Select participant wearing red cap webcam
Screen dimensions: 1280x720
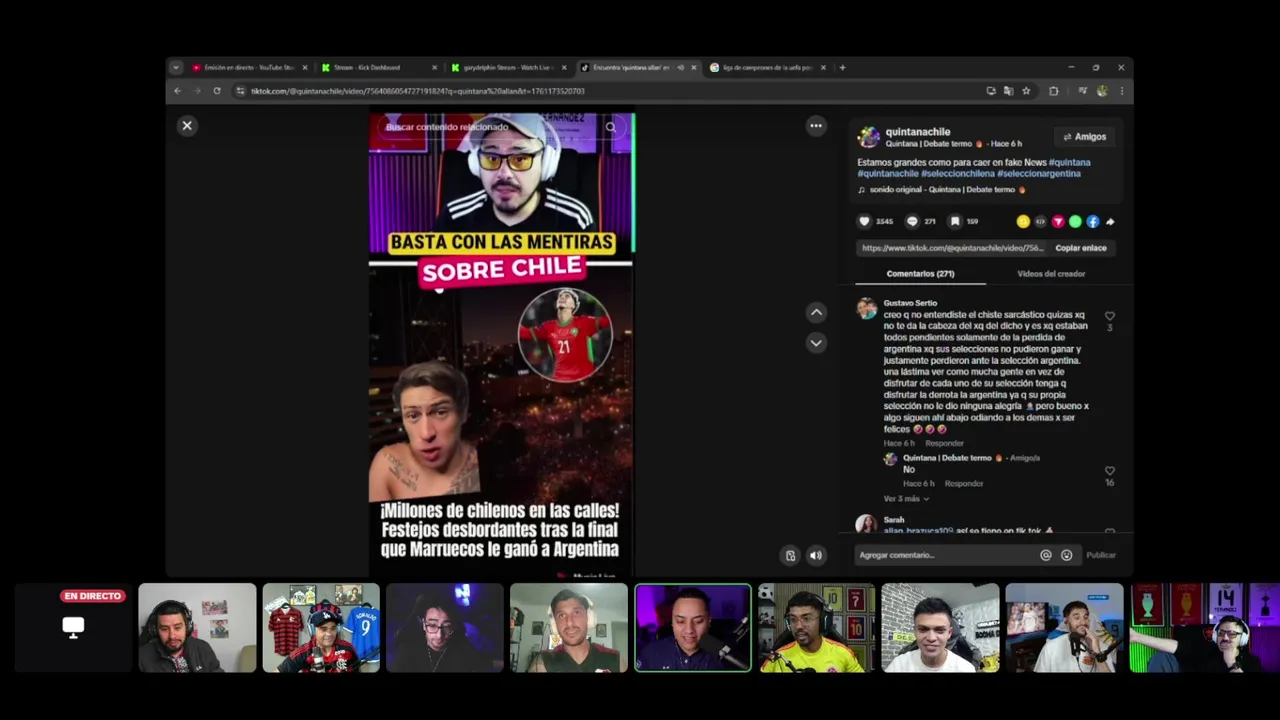click(x=321, y=628)
